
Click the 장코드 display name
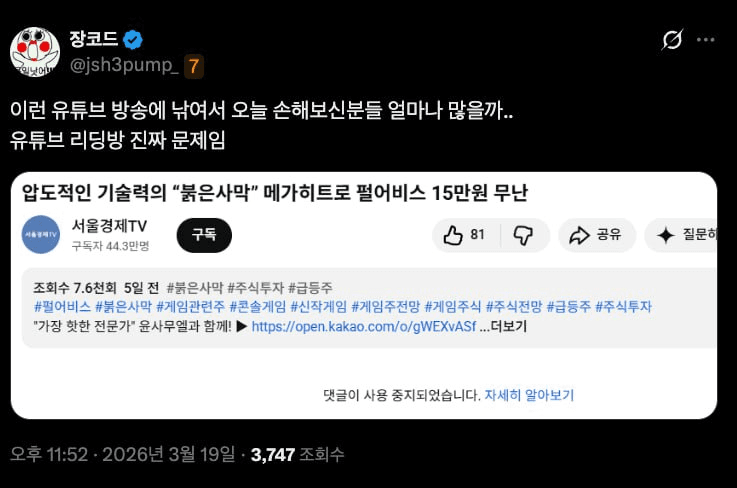[94, 39]
